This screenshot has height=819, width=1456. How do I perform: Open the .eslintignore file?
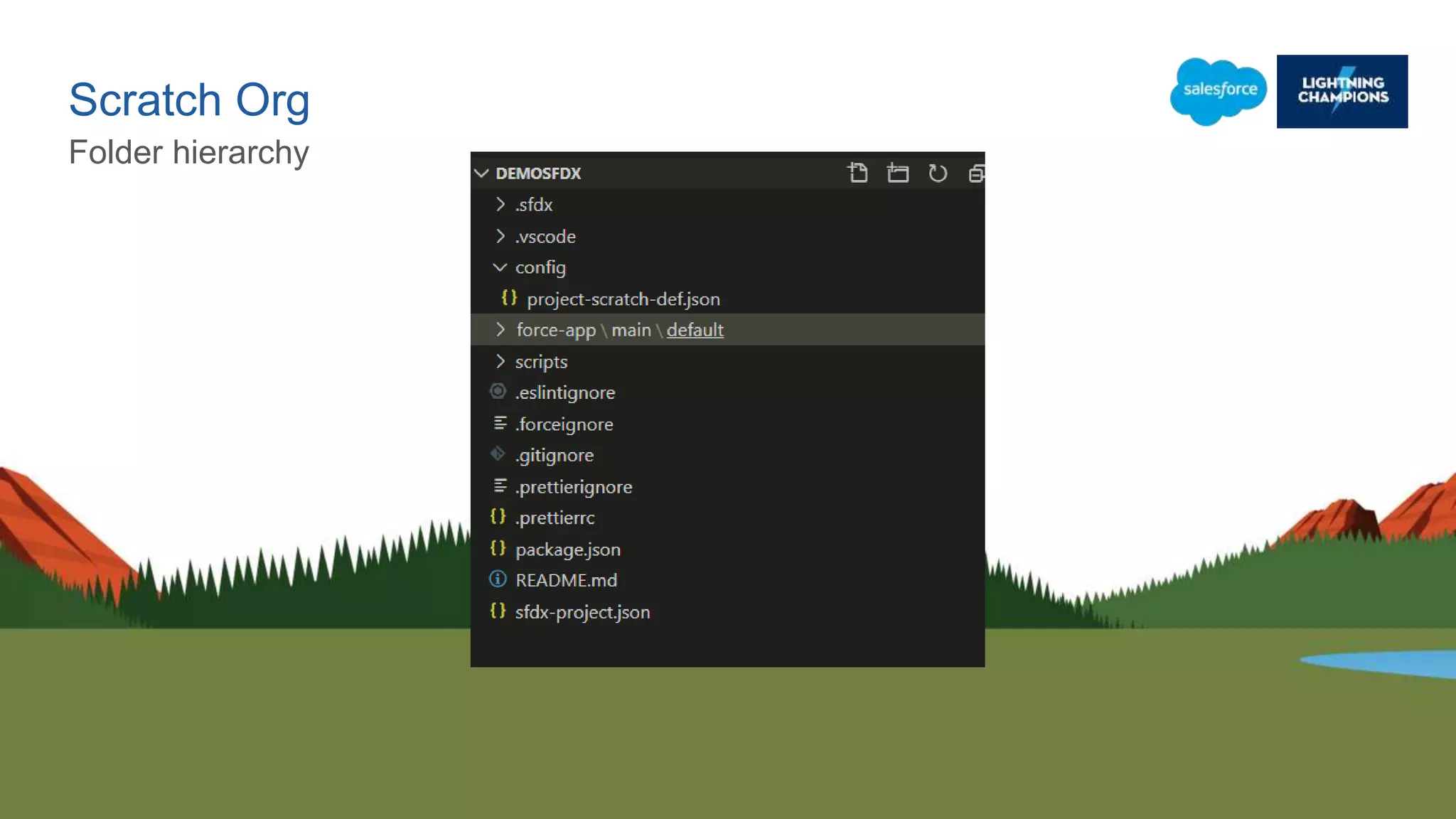pos(565,393)
